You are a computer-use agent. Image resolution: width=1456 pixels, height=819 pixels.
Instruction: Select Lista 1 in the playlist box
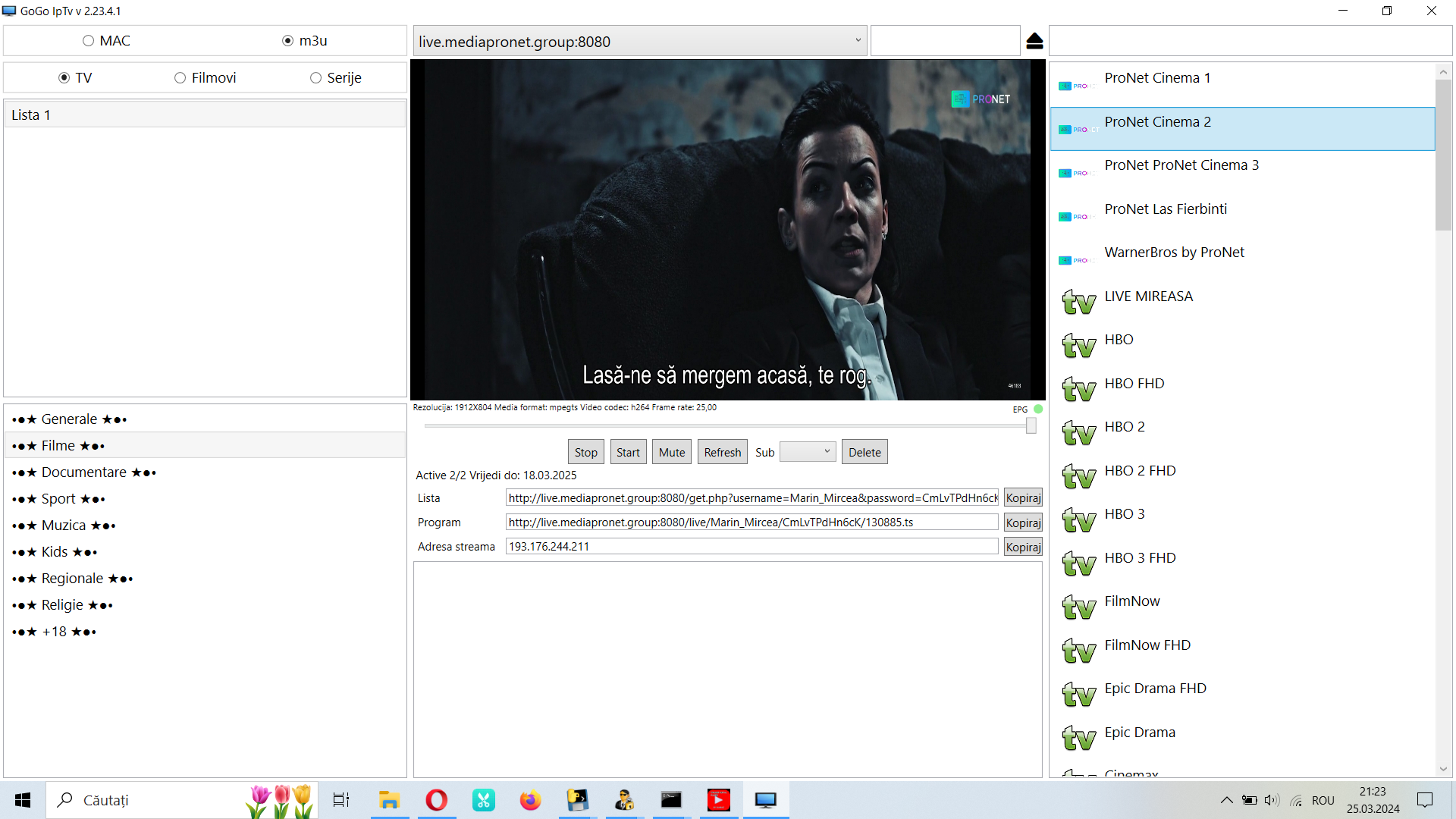[x=205, y=115]
